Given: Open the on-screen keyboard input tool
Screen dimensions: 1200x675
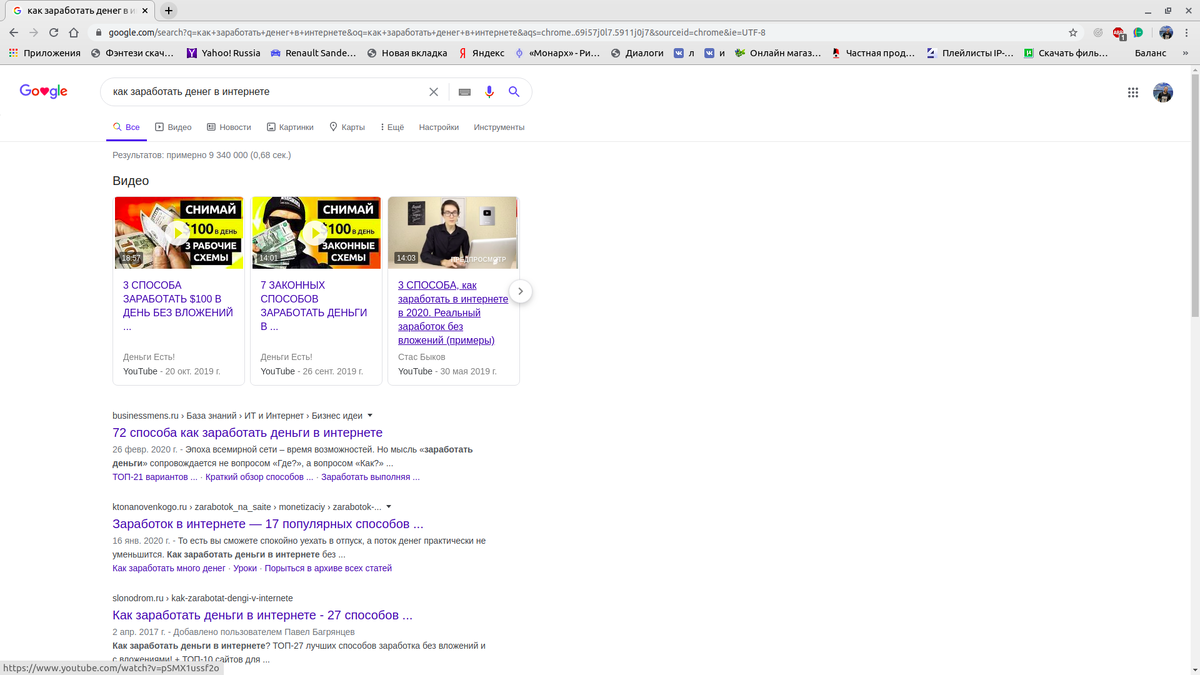Looking at the screenshot, I should tap(464, 91).
